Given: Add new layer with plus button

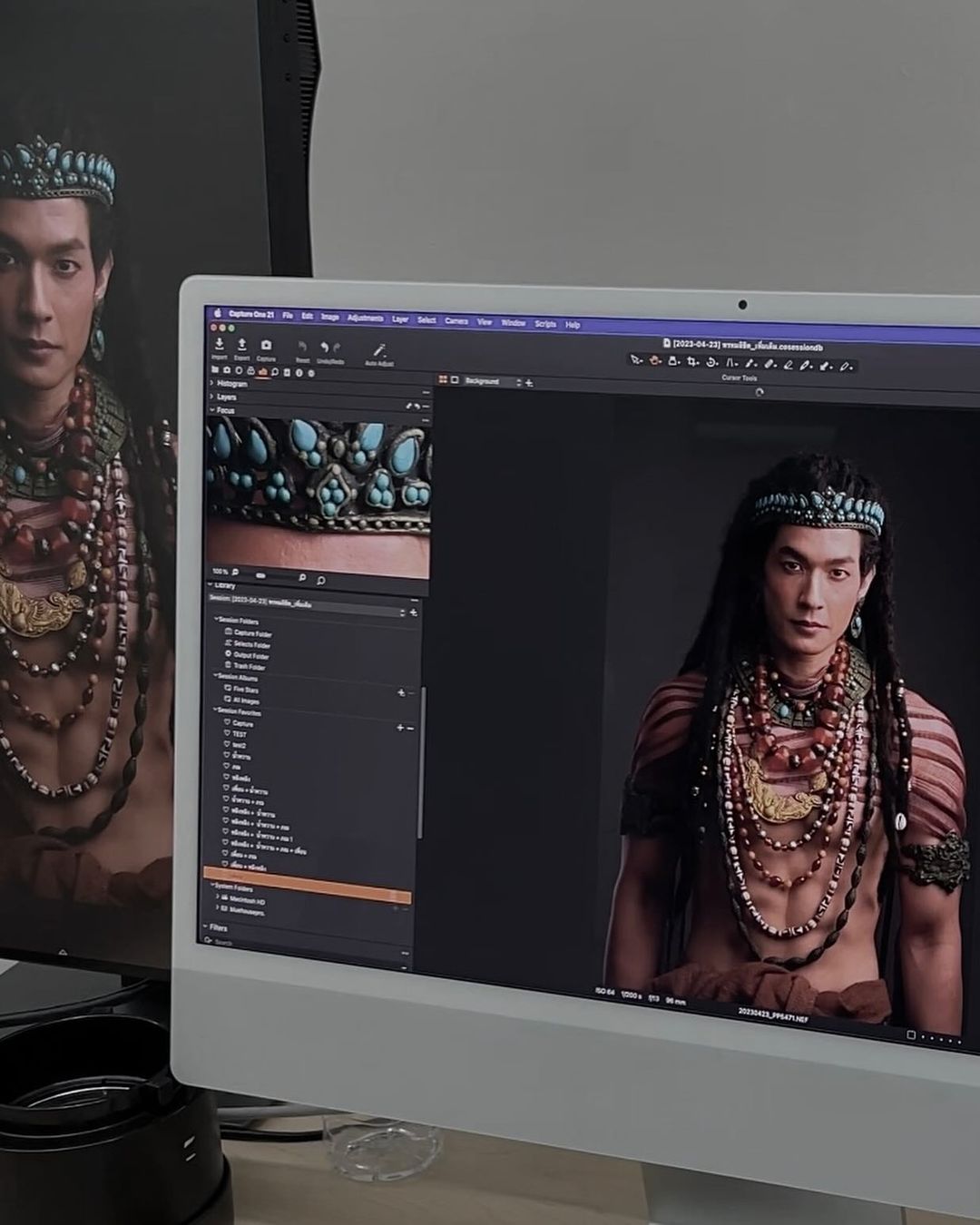Looking at the screenshot, I should click(x=529, y=383).
